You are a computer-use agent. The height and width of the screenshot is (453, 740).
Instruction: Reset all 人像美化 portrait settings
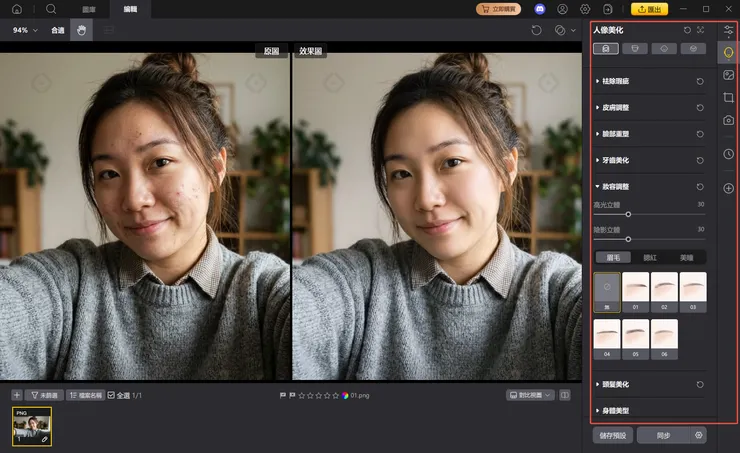[687, 30]
